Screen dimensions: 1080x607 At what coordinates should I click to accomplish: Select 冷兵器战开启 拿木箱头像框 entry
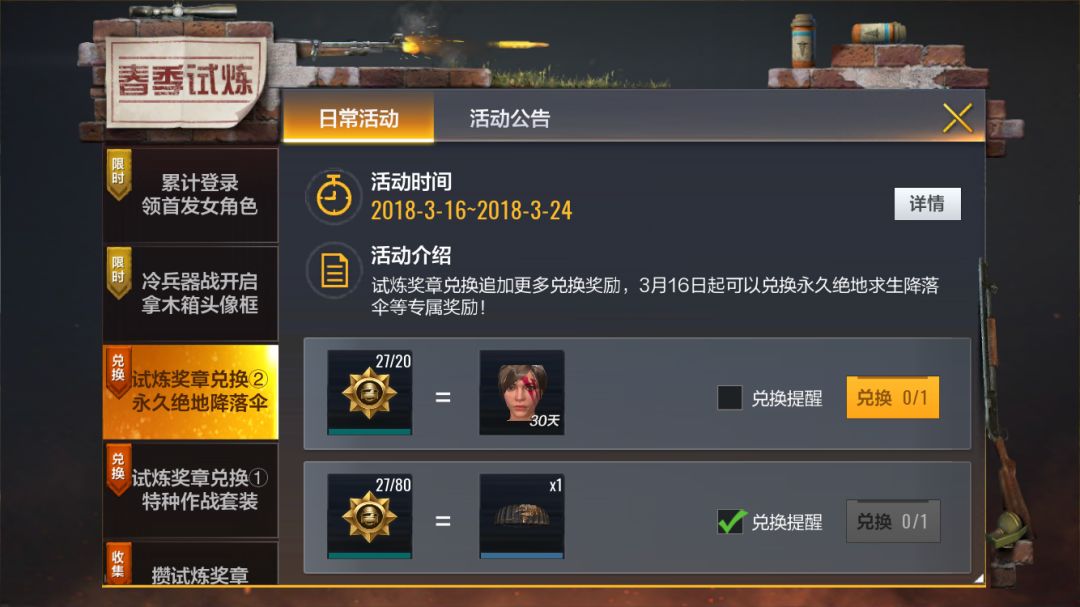click(191, 294)
